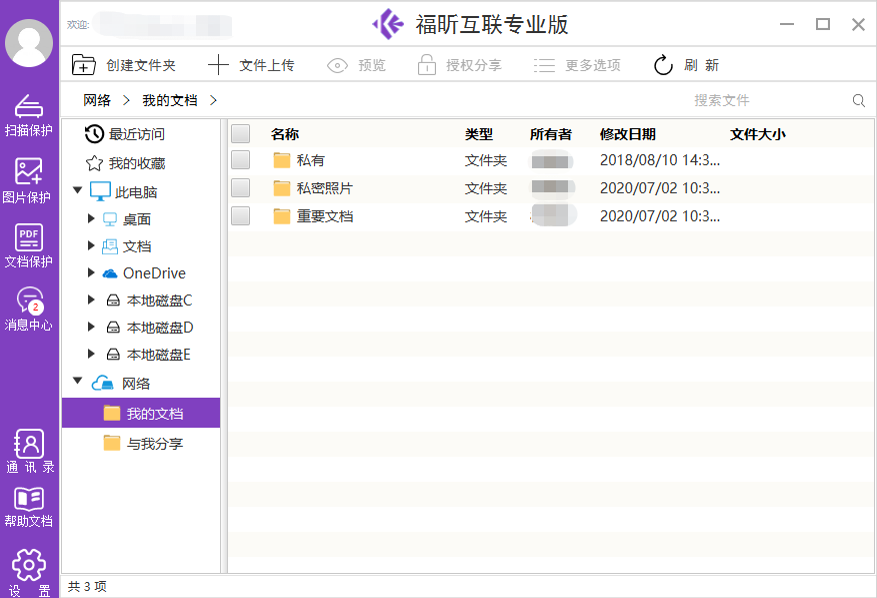
Task: Click the 刷新 refresh icon
Action: (663, 65)
